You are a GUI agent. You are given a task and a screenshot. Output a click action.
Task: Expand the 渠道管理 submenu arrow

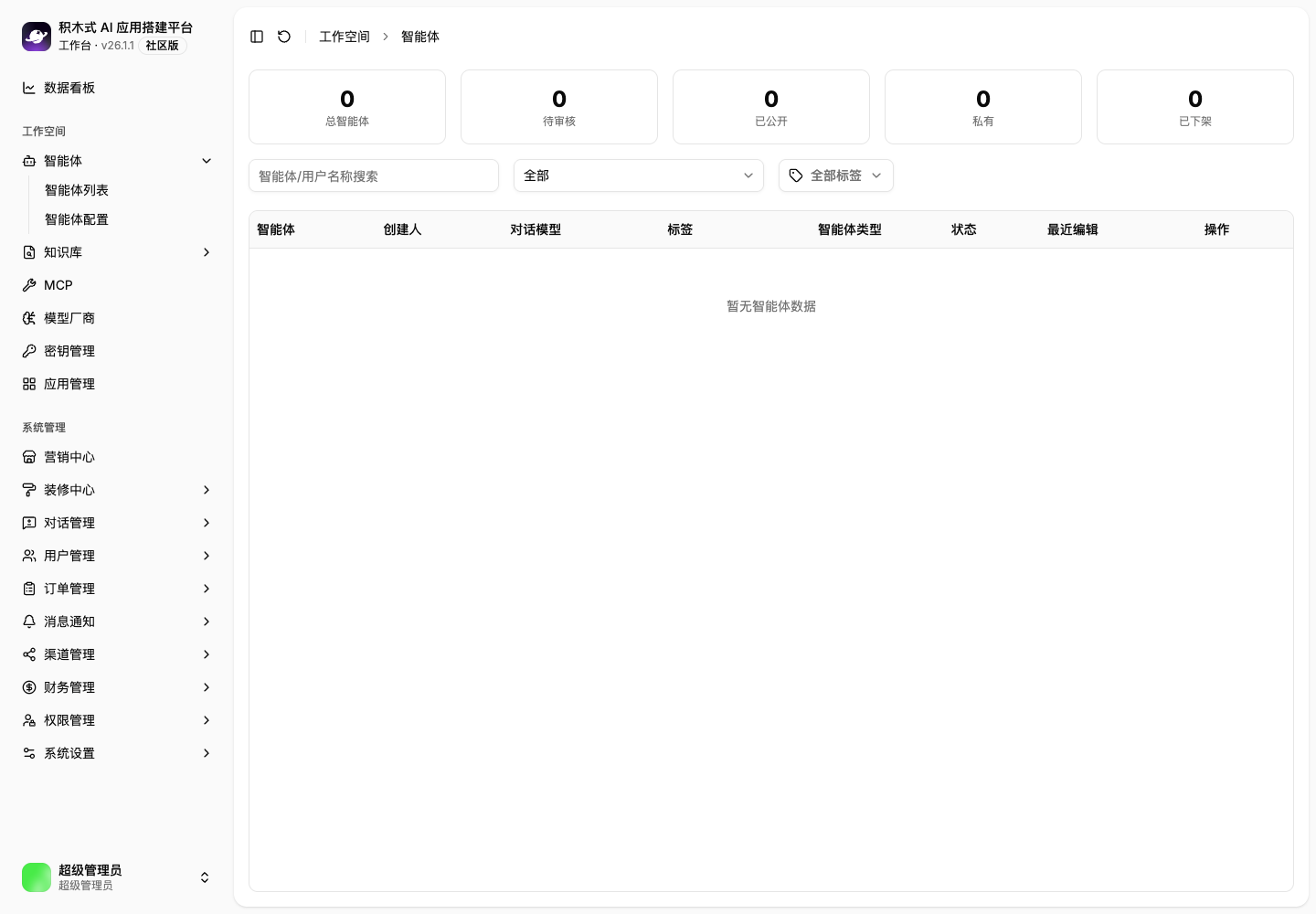(207, 654)
